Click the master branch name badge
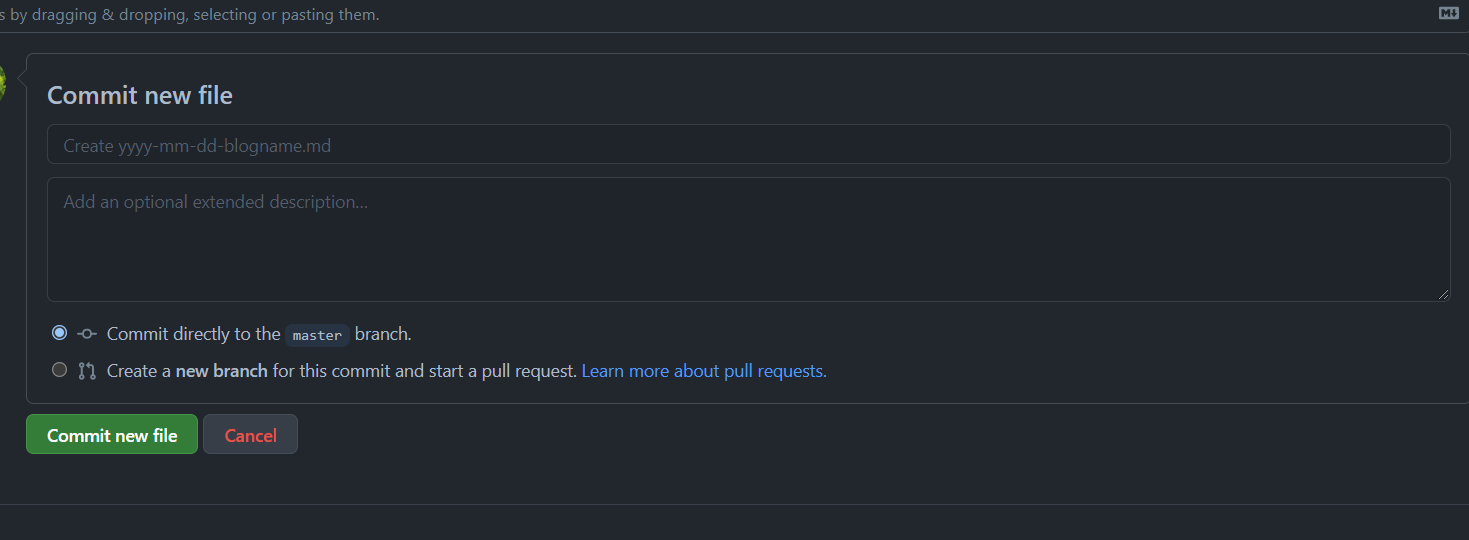This screenshot has height=540, width=1469. [x=317, y=335]
